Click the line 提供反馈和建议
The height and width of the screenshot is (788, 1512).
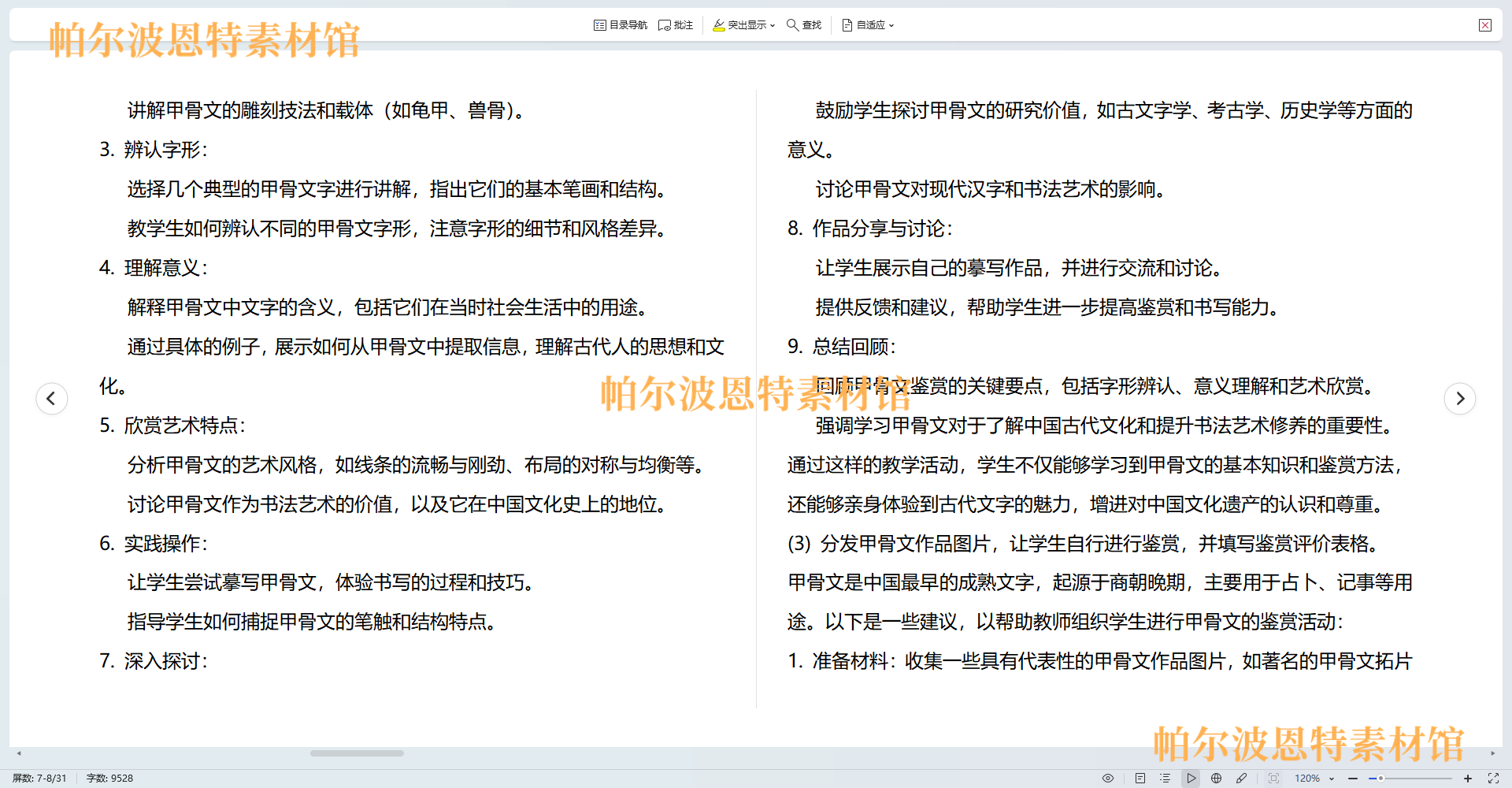[1048, 307]
